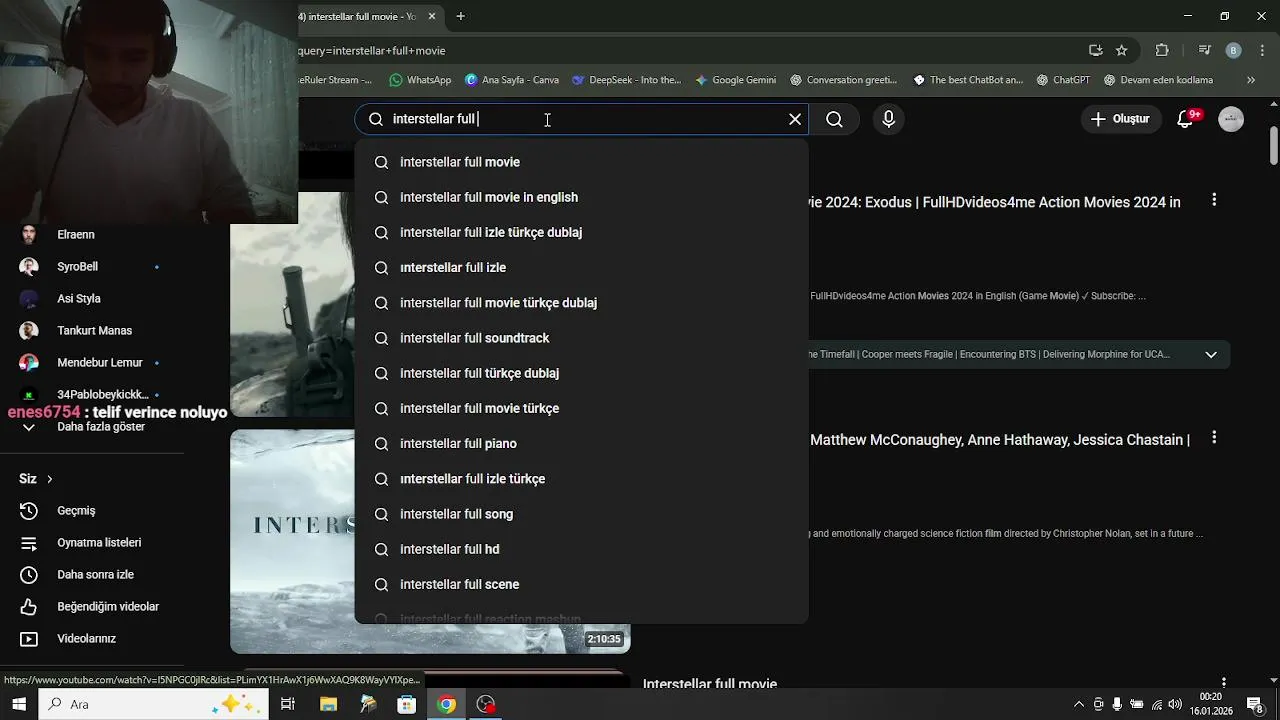Clear the YouTube search box text

click(795, 119)
